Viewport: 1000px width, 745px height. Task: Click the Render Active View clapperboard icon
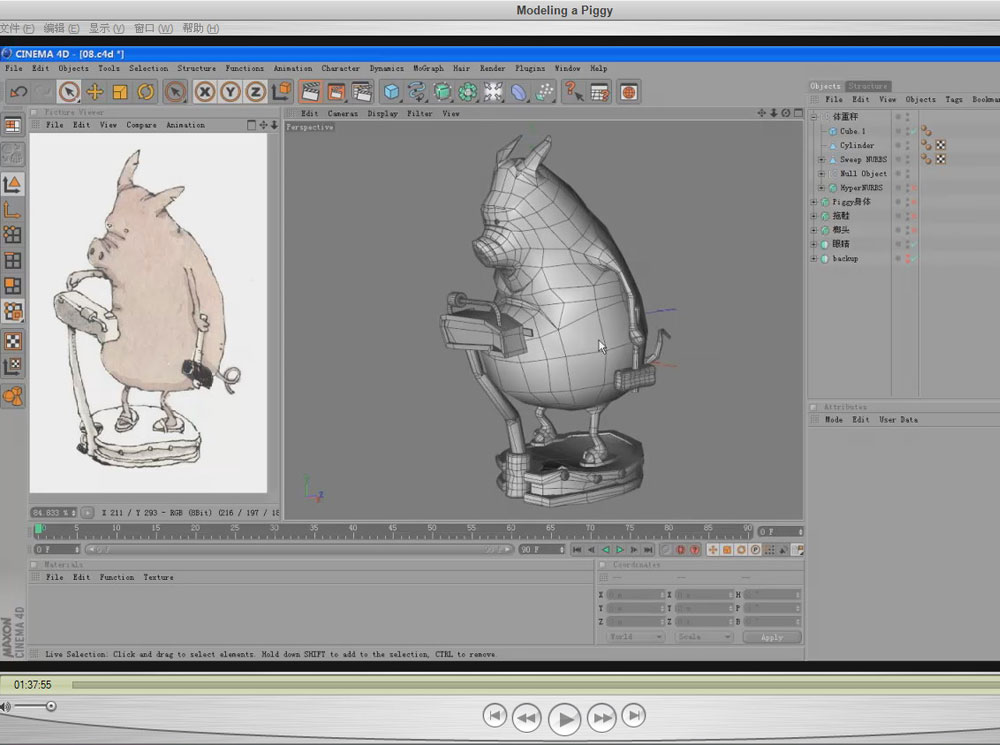tap(311, 92)
